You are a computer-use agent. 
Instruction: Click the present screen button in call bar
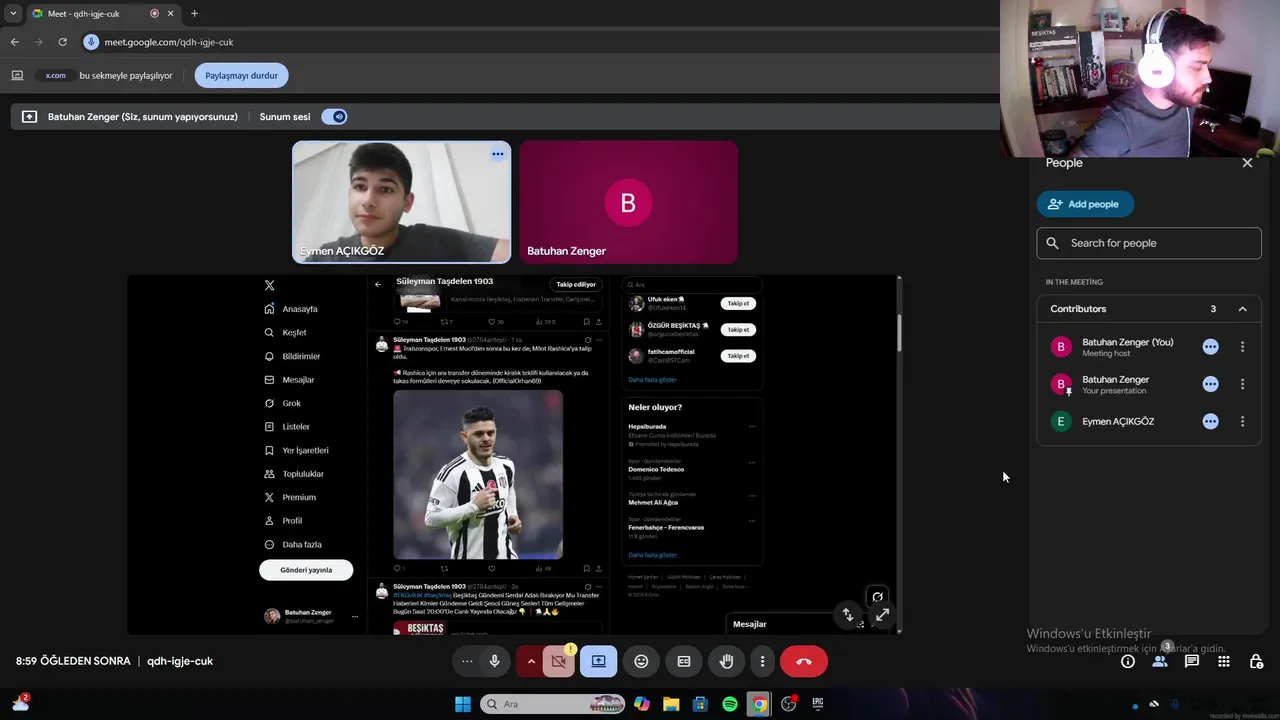pos(598,661)
